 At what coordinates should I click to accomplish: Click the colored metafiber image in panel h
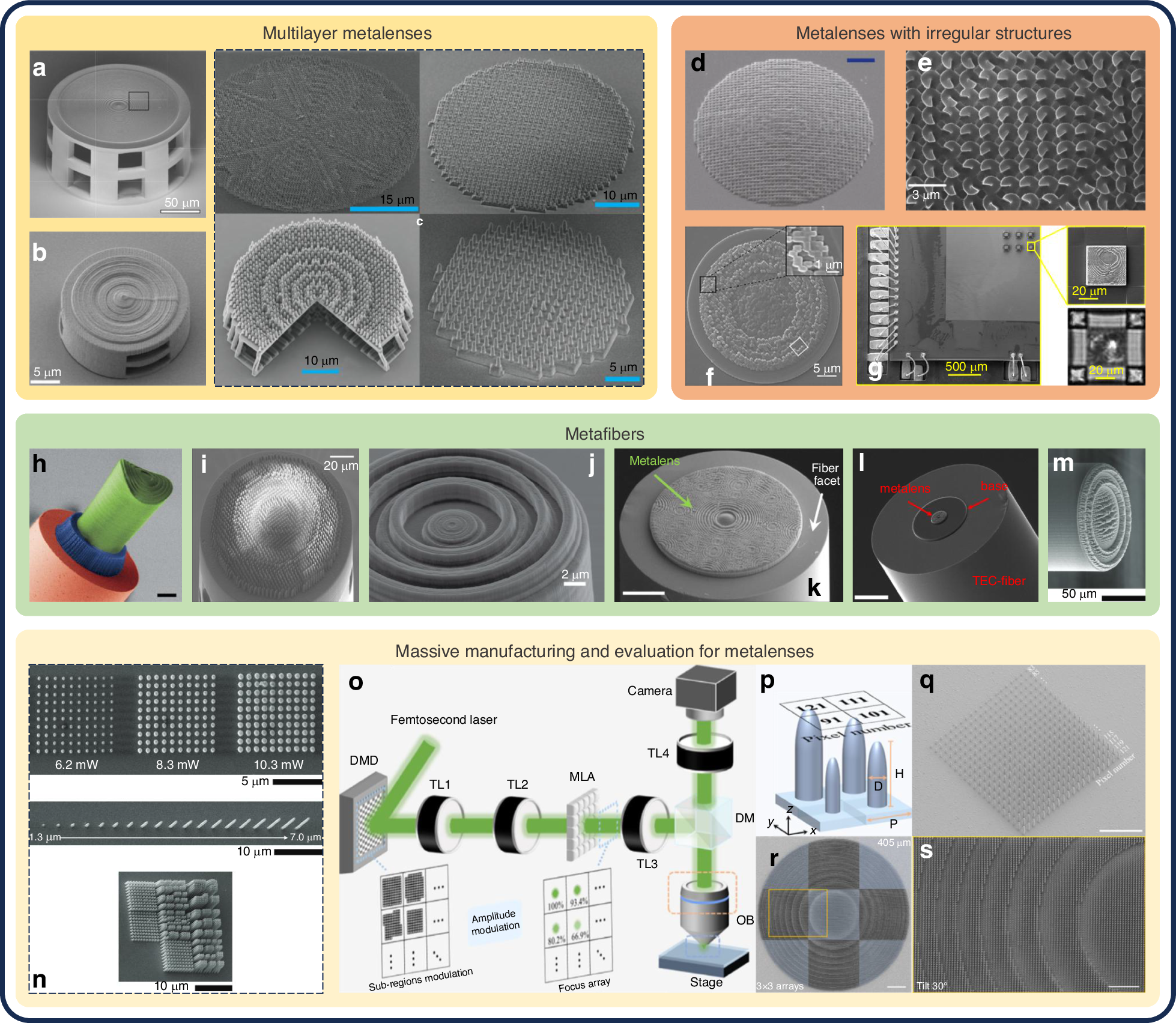(x=106, y=524)
